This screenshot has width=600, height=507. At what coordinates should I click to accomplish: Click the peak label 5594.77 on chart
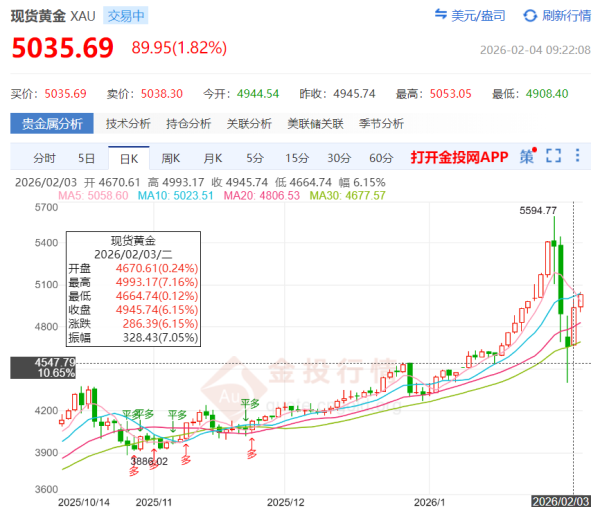pos(538,210)
